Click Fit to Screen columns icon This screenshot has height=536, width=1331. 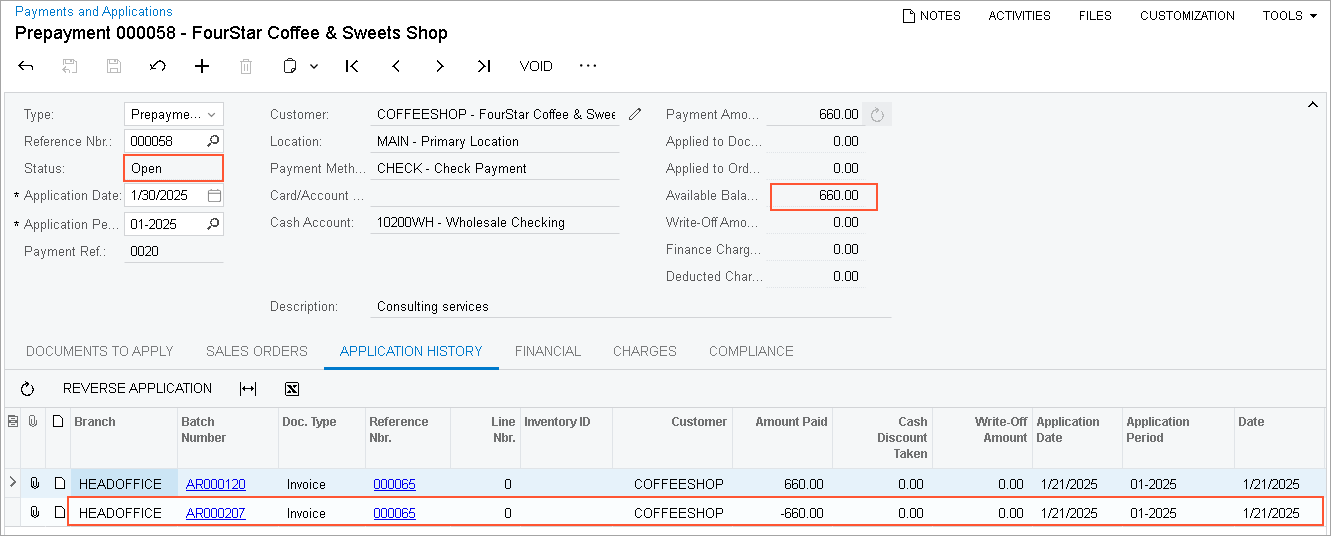[x=248, y=389]
